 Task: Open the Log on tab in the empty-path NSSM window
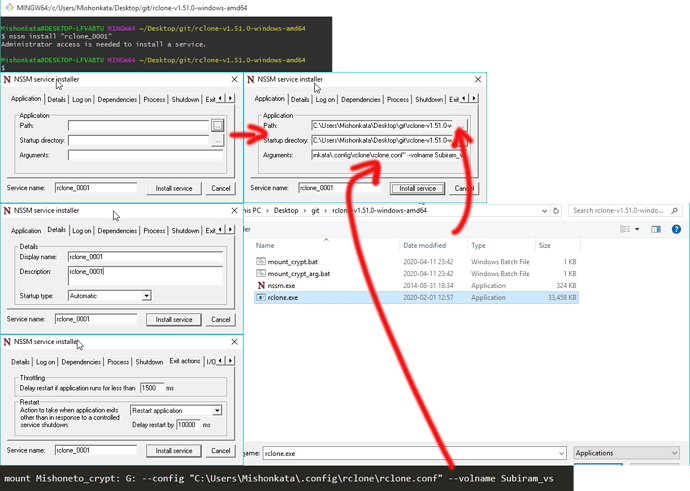[81, 99]
